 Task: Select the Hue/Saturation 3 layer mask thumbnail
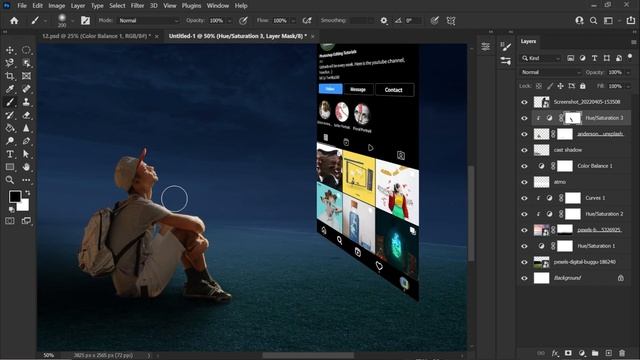coord(573,118)
